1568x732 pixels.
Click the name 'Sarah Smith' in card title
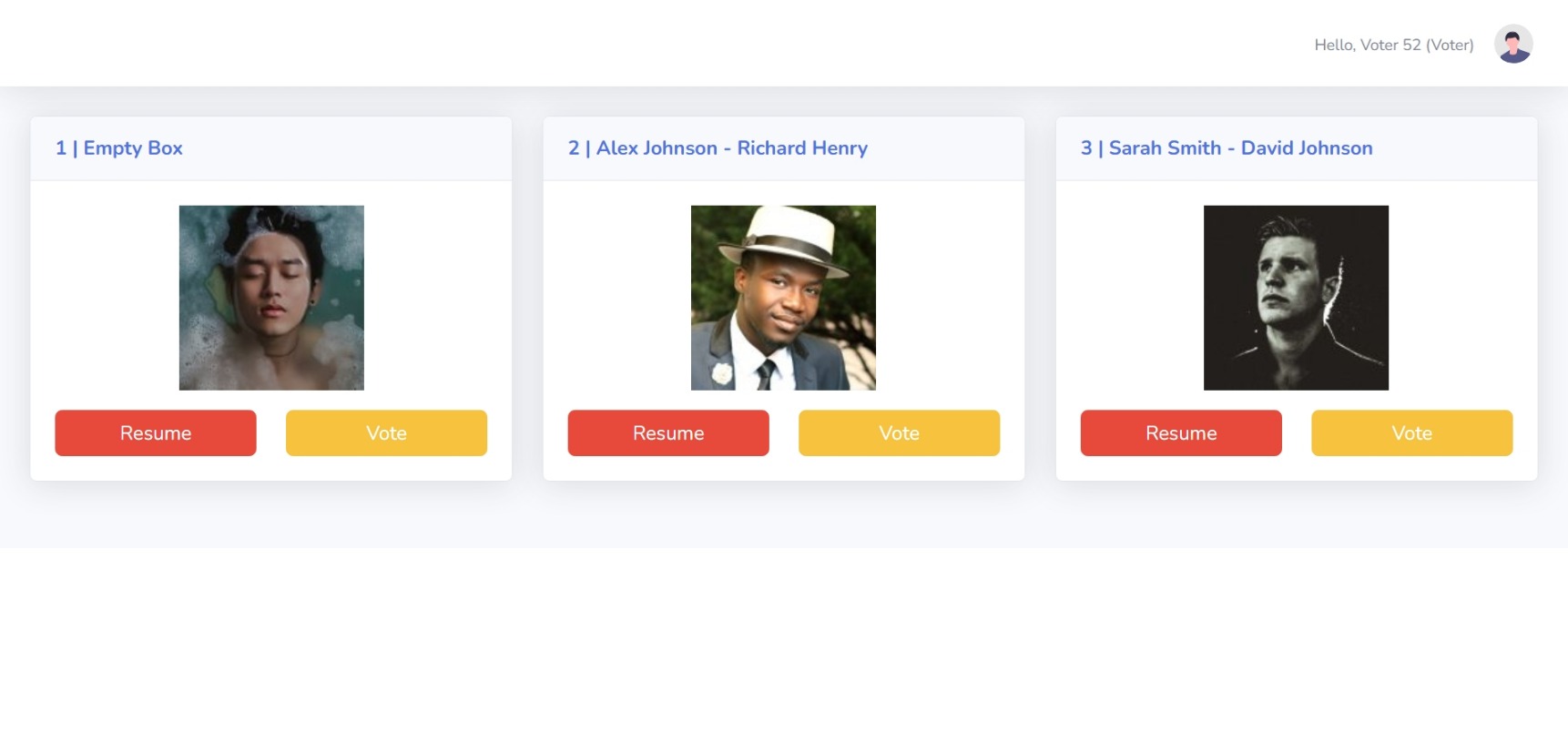[1165, 148]
